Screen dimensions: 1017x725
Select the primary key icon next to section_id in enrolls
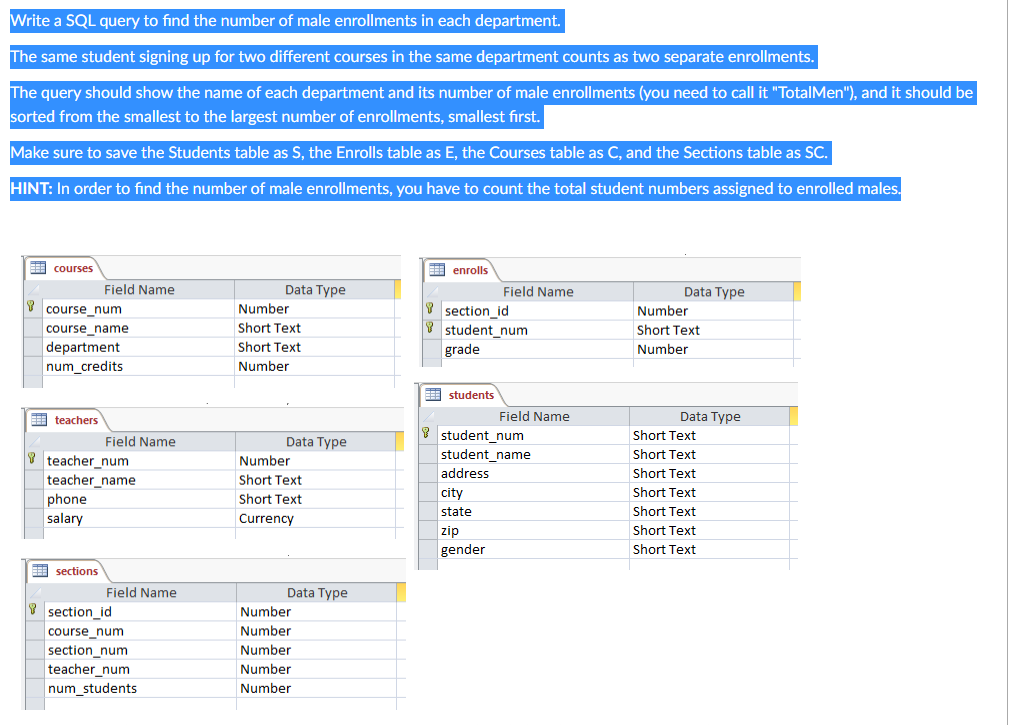(x=430, y=310)
